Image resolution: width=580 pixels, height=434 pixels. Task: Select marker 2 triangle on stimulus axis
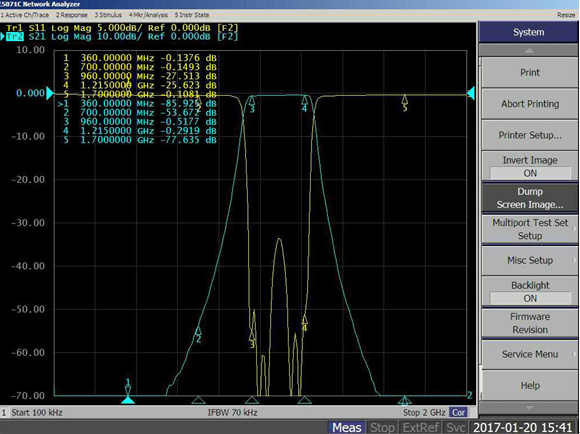198,400
